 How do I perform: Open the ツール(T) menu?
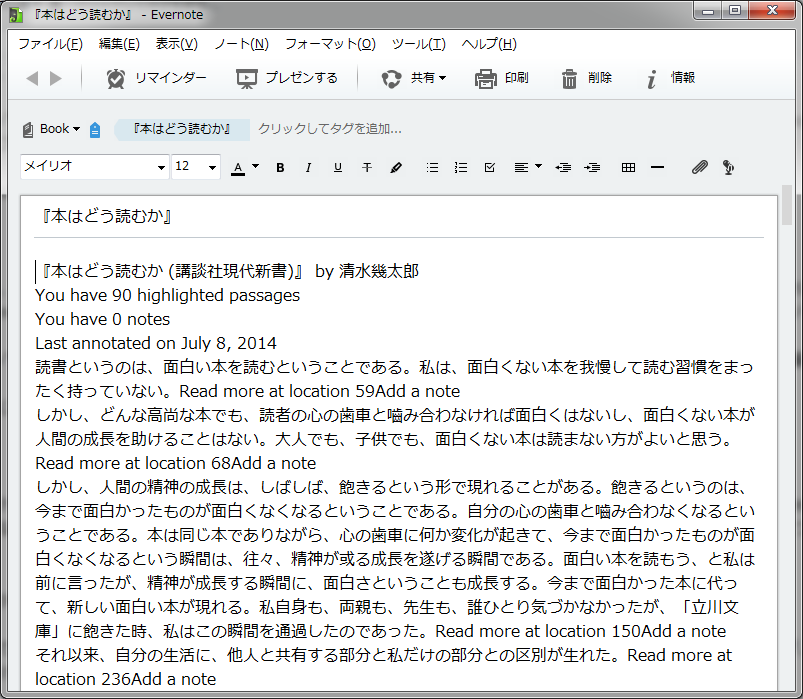coord(419,45)
